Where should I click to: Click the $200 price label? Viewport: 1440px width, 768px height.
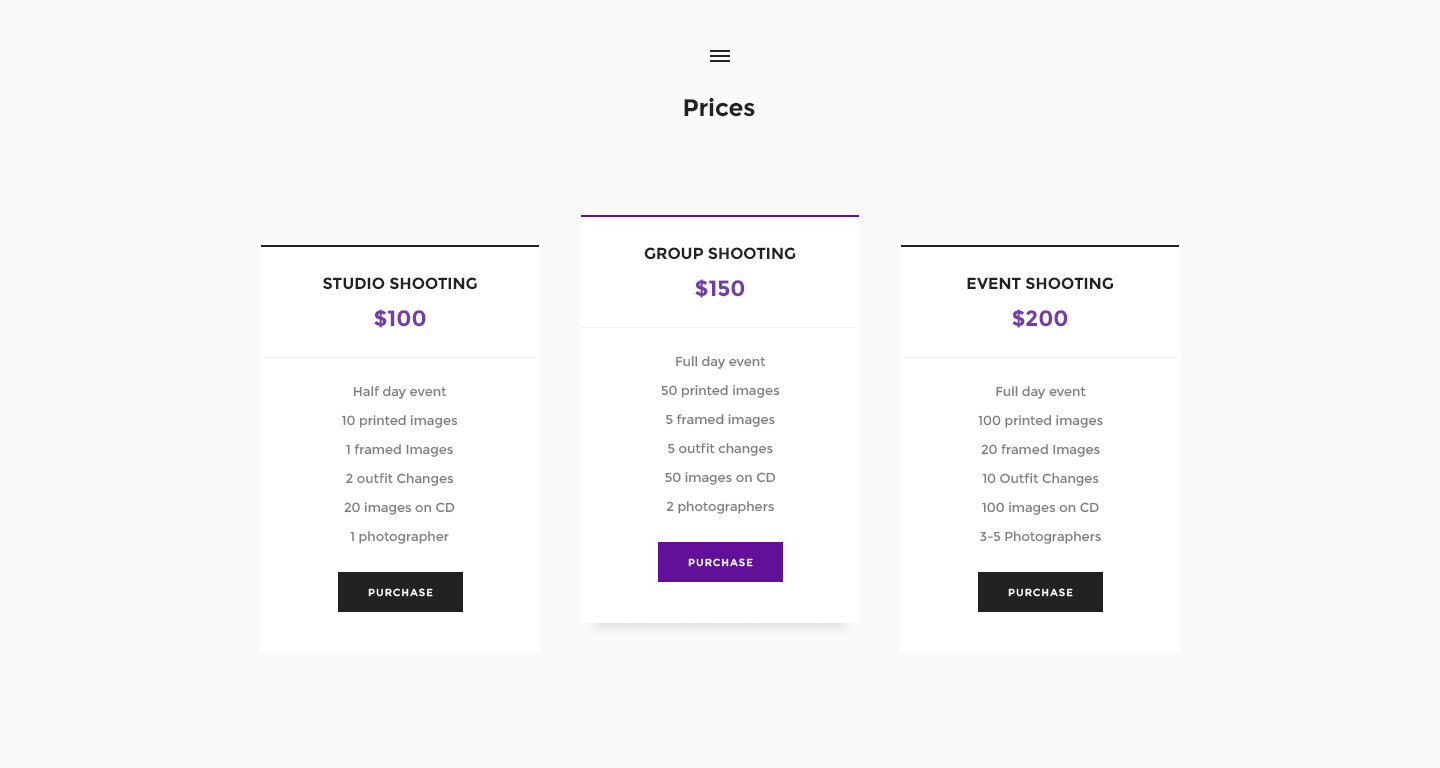pyautogui.click(x=1040, y=319)
